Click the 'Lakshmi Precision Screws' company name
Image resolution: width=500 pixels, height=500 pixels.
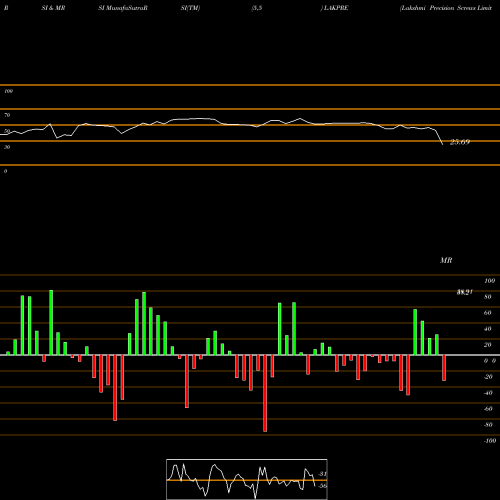[439, 8]
